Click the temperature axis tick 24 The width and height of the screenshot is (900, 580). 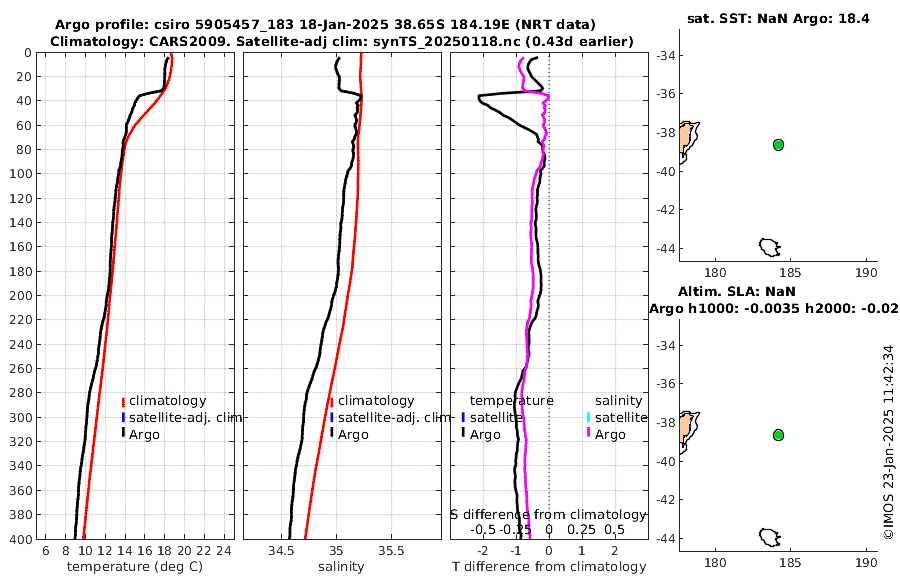(224, 551)
